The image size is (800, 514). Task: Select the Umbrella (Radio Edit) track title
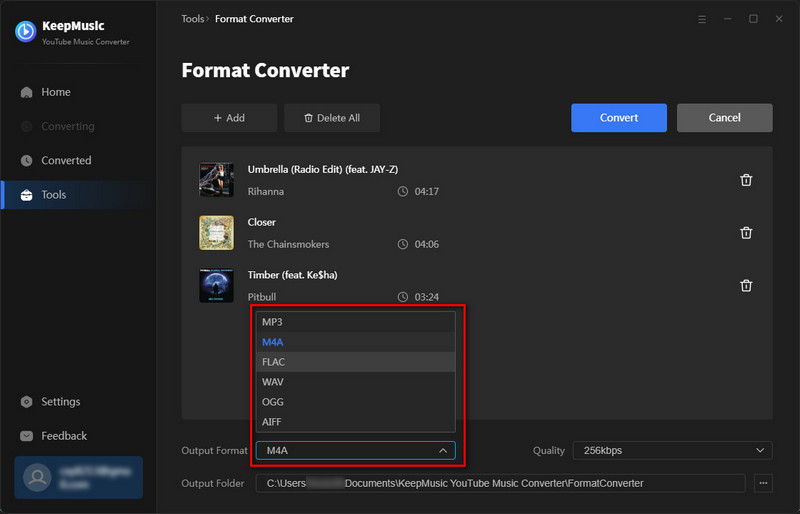322,169
